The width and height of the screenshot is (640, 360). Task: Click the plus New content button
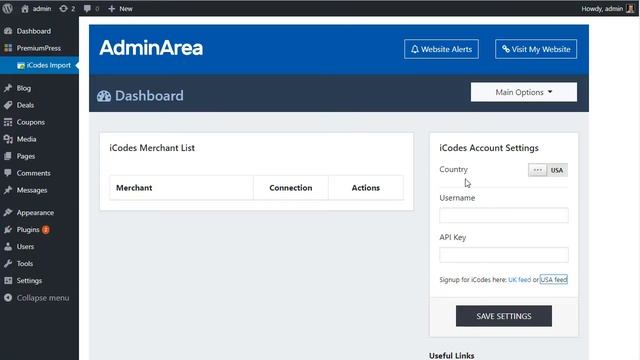[x=120, y=9]
